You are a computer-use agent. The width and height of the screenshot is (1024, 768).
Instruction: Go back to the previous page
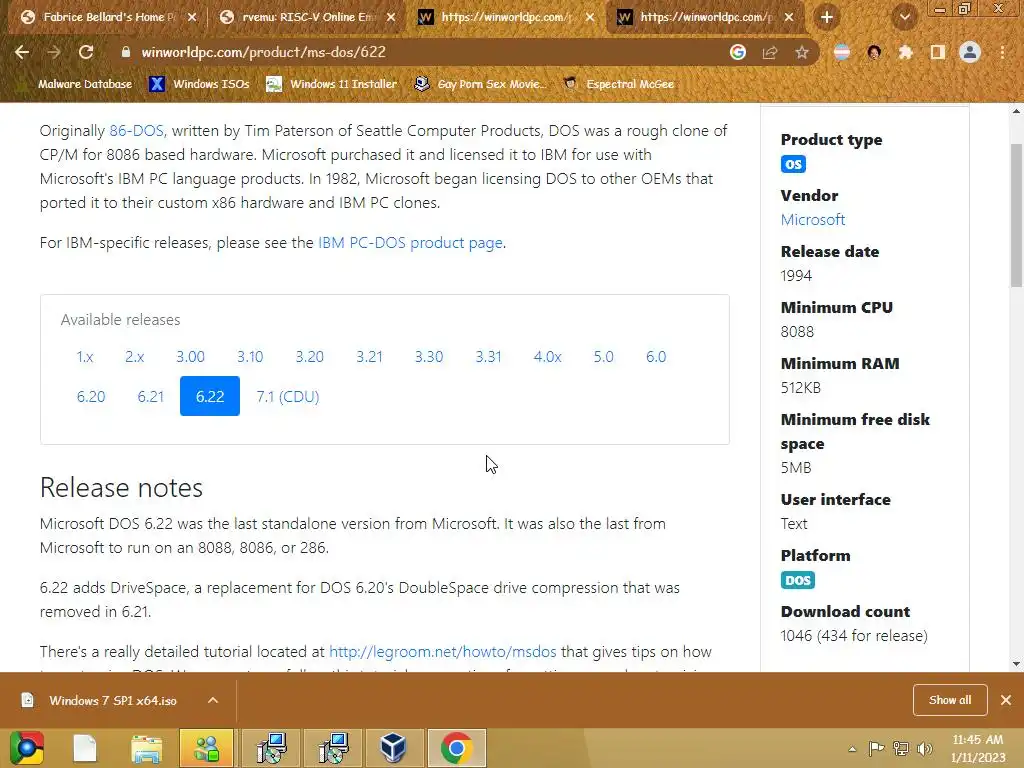pos(22,52)
